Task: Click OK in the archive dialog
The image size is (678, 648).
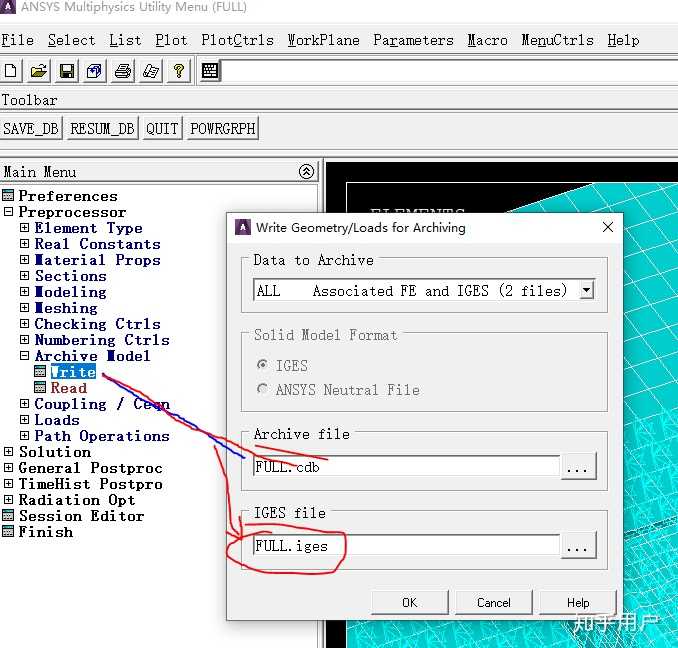Action: click(x=409, y=602)
